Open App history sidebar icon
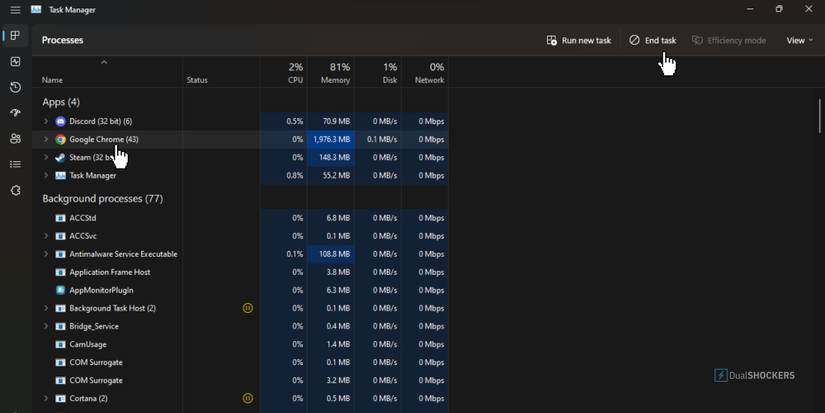This screenshot has height=413, width=825. (15, 87)
